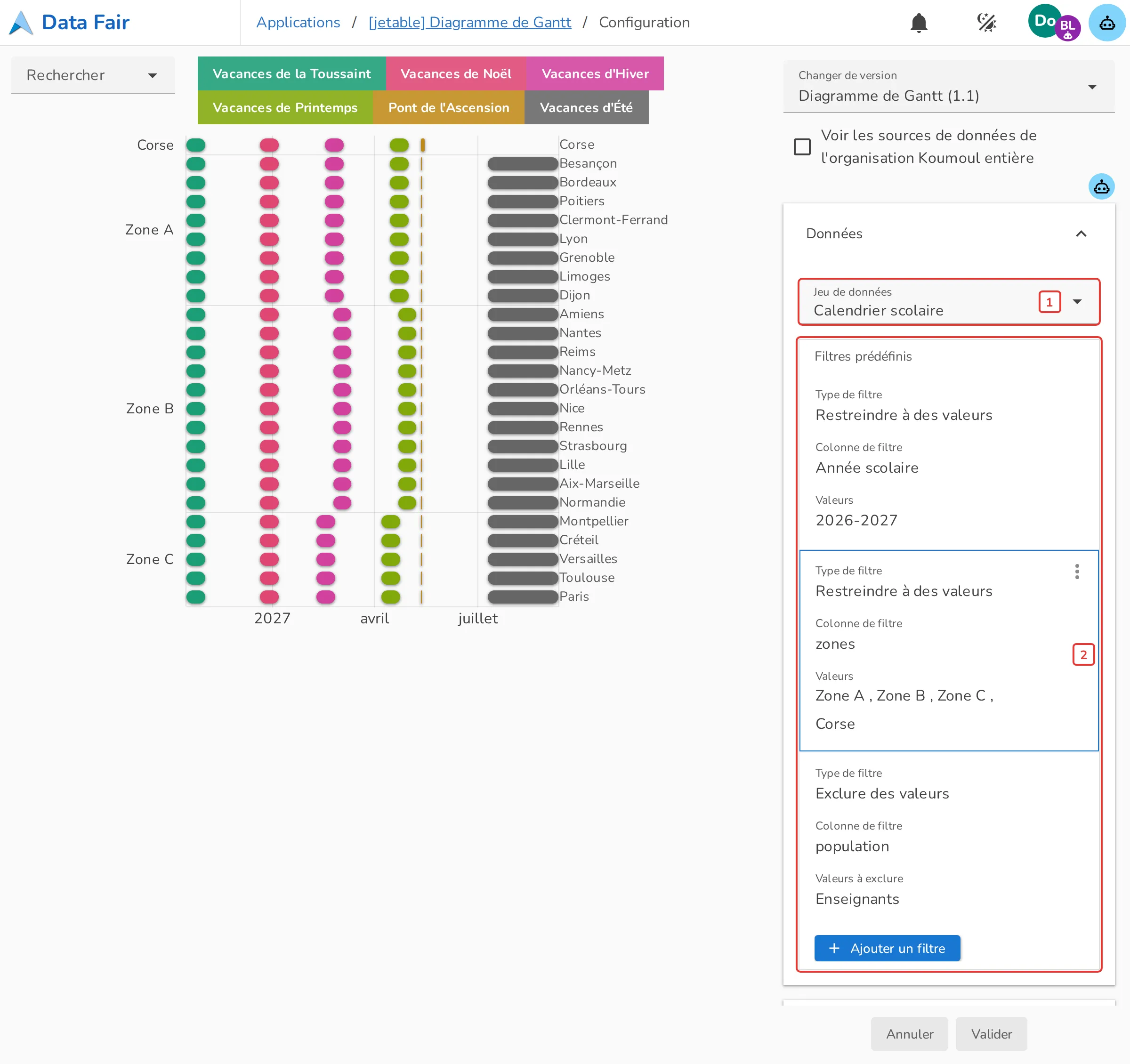Screen dimensions: 1130x1064
Task: Click the Annuler button
Action: pyautogui.click(x=909, y=1033)
